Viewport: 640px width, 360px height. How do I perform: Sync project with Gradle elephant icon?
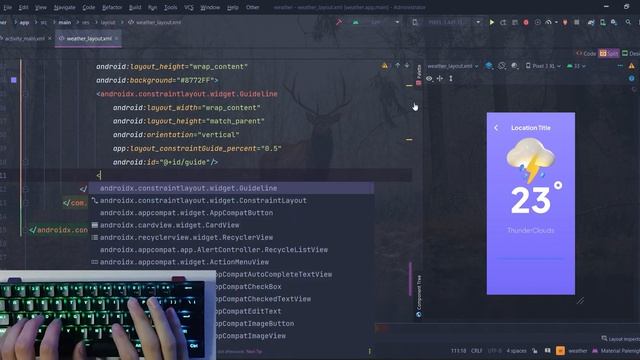(591, 22)
